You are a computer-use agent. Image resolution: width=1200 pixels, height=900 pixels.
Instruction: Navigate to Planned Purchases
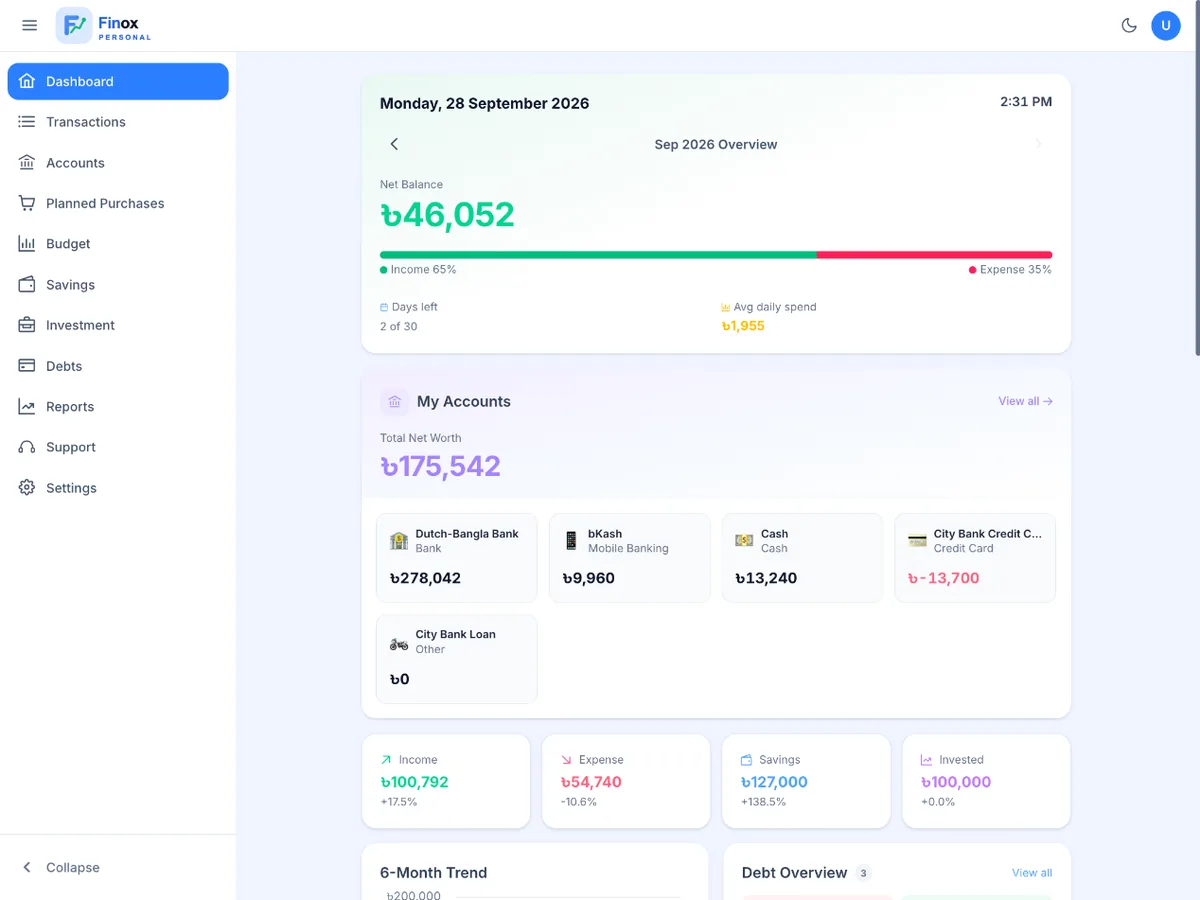click(118, 203)
